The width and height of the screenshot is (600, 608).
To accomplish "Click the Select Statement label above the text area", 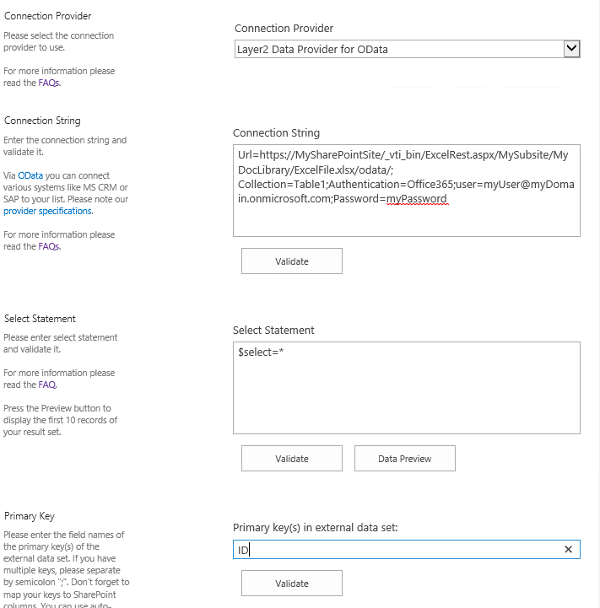I will pos(273,330).
